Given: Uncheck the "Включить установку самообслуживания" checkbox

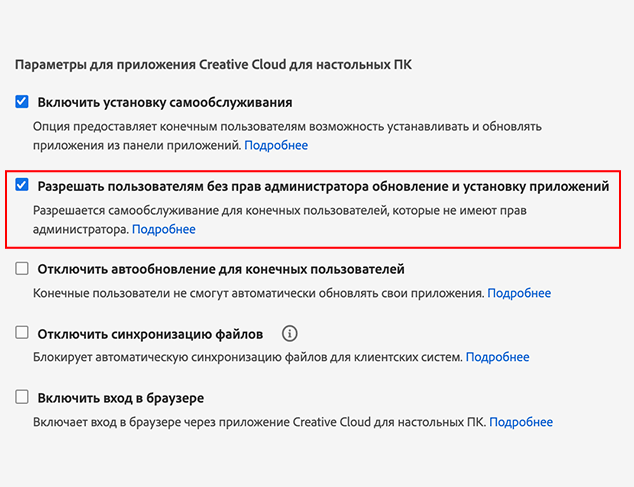Looking at the screenshot, I should (x=22, y=102).
